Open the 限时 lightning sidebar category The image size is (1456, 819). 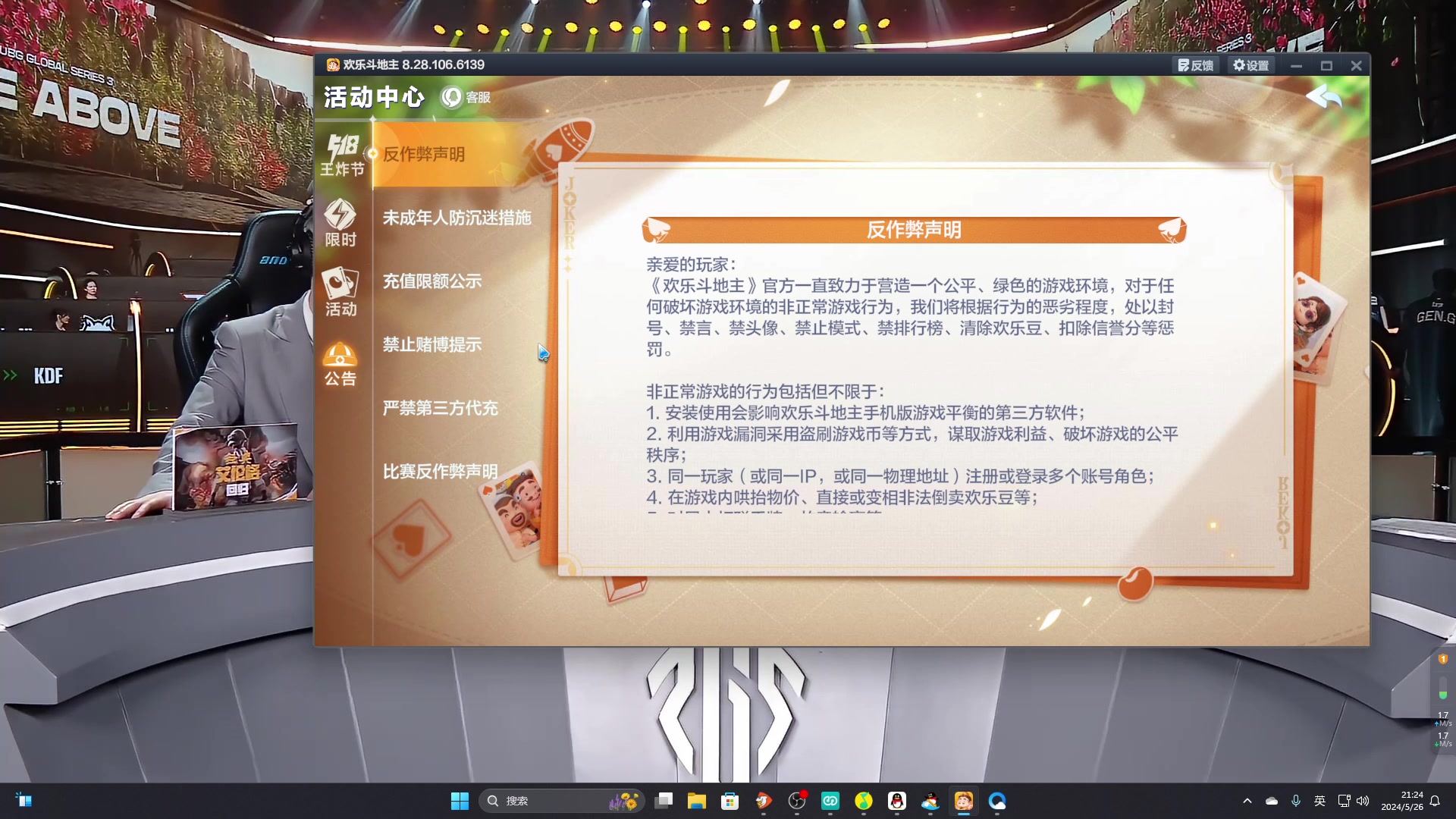[x=340, y=224]
